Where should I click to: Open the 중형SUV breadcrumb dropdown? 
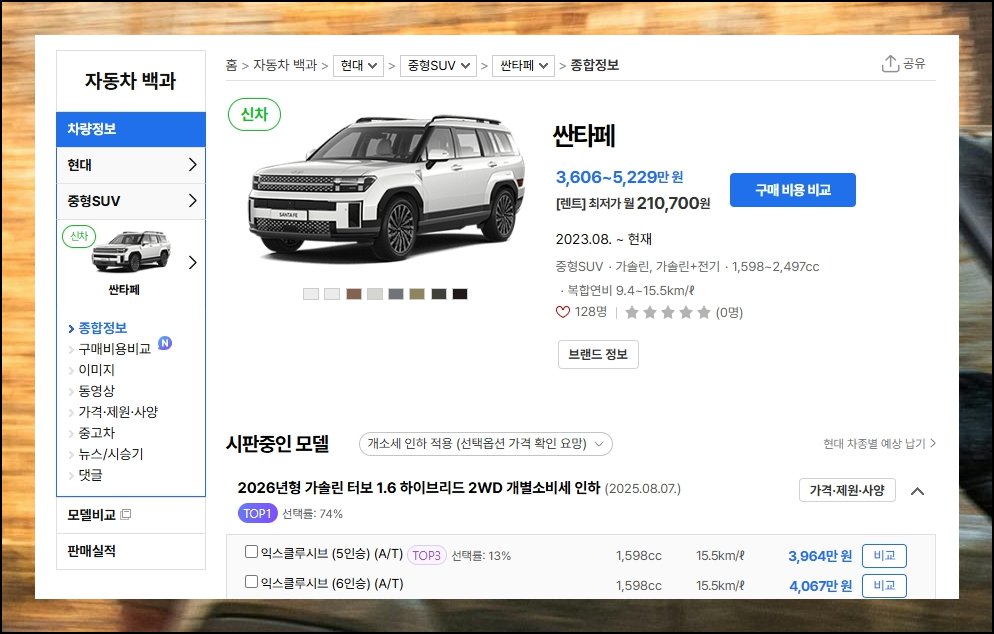(x=438, y=65)
